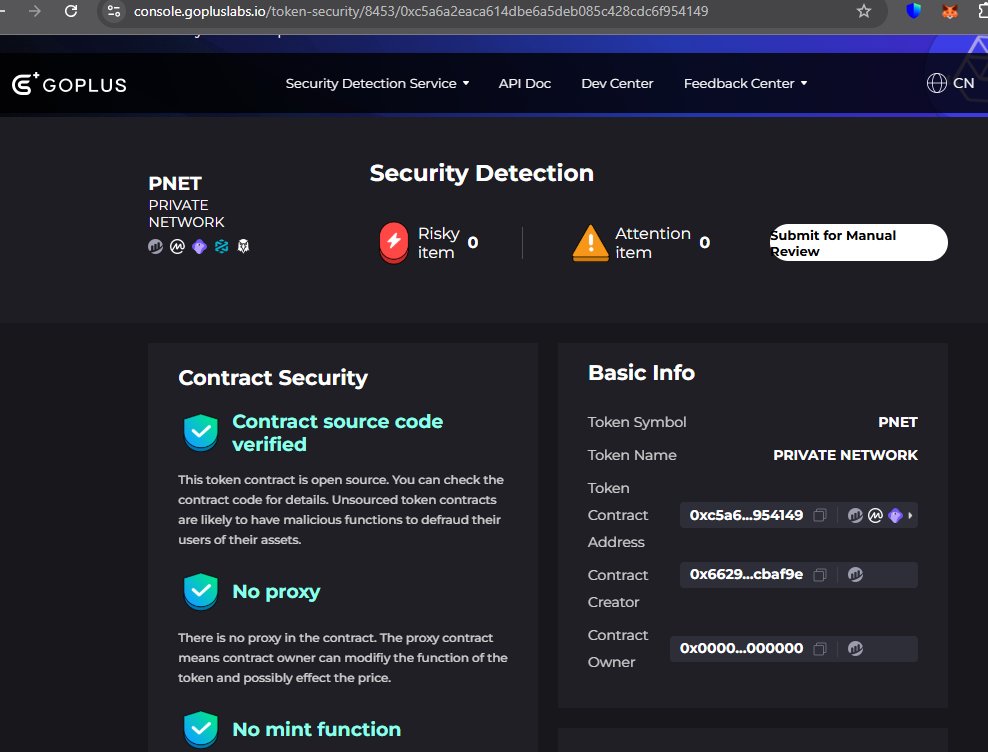Open block explorer icon under PNET header
Image resolution: width=988 pixels, height=752 pixels.
(x=156, y=246)
